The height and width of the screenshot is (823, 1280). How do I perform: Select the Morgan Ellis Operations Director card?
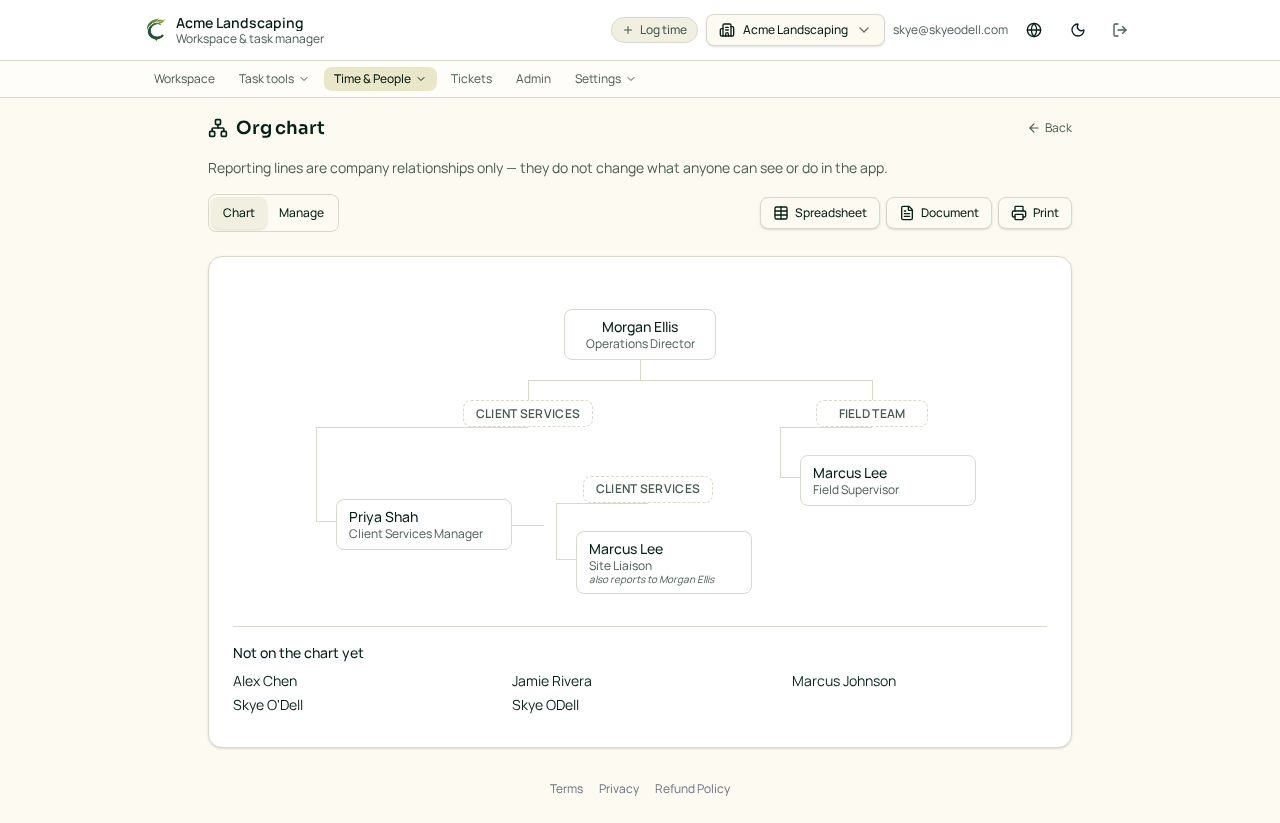[x=640, y=335]
